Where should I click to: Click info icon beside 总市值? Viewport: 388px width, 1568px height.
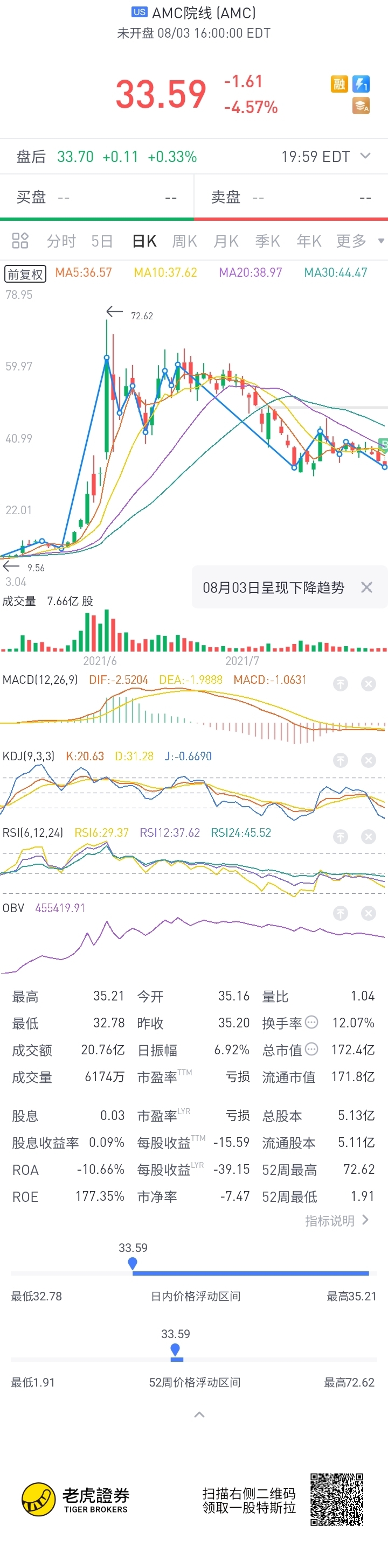click(311, 1049)
